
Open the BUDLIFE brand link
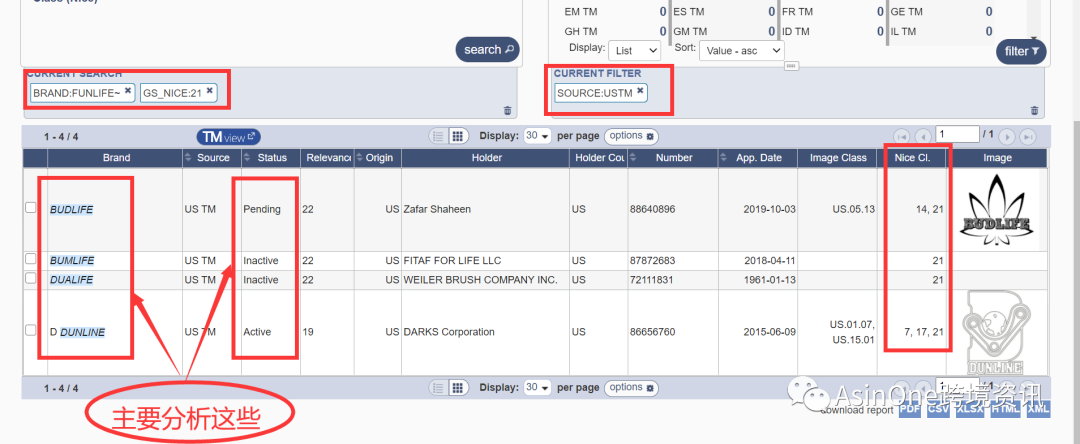click(72, 209)
